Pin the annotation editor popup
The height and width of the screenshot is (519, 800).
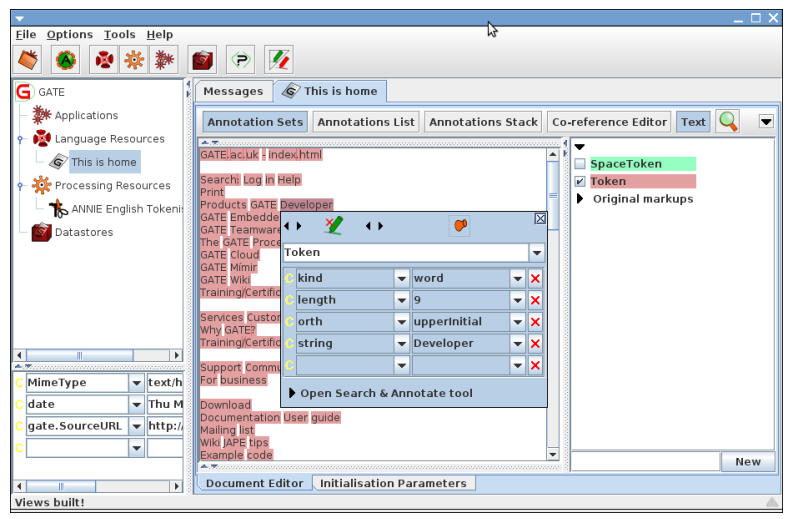[459, 226]
